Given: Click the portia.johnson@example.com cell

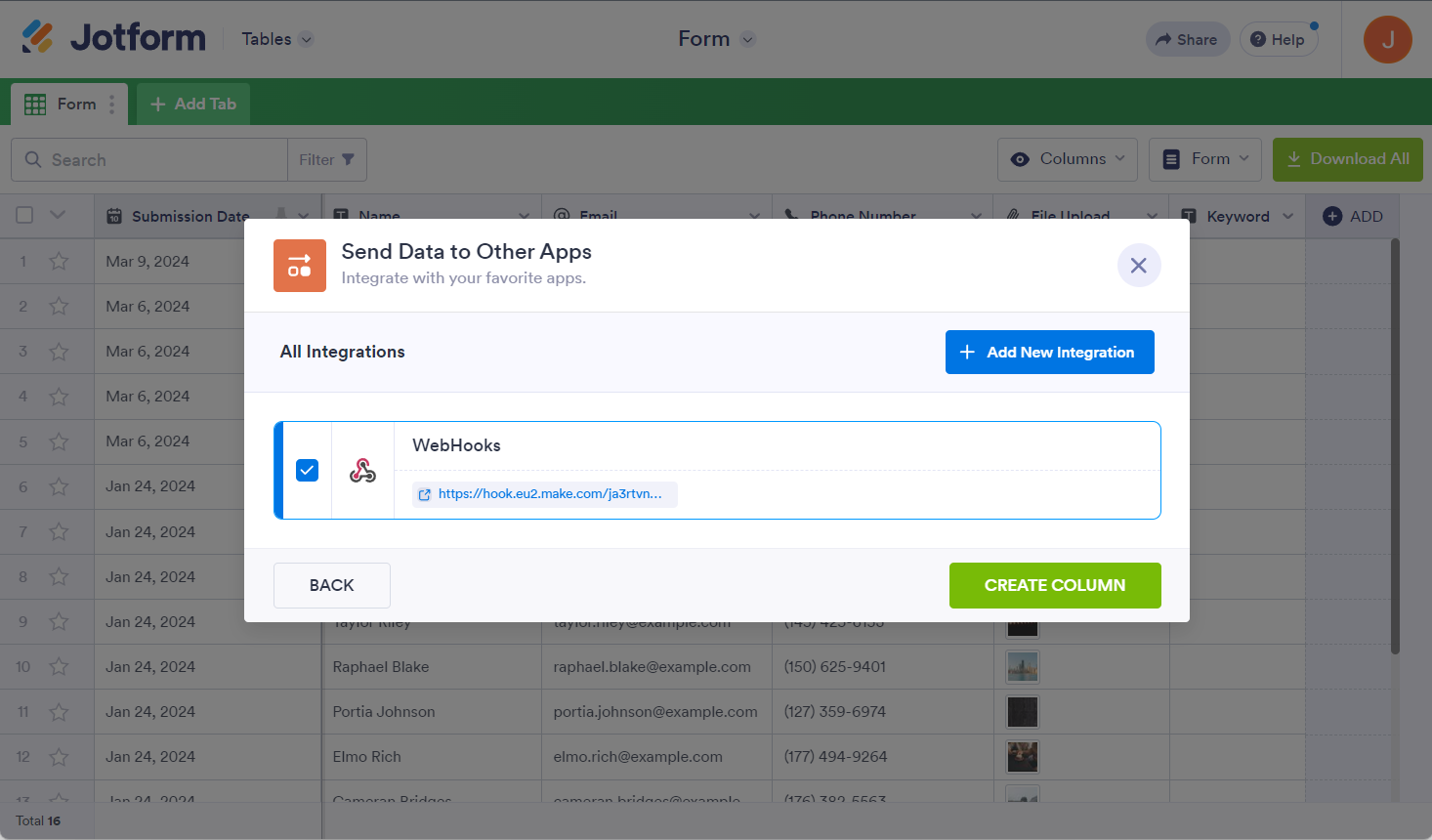Looking at the screenshot, I should click(656, 712).
